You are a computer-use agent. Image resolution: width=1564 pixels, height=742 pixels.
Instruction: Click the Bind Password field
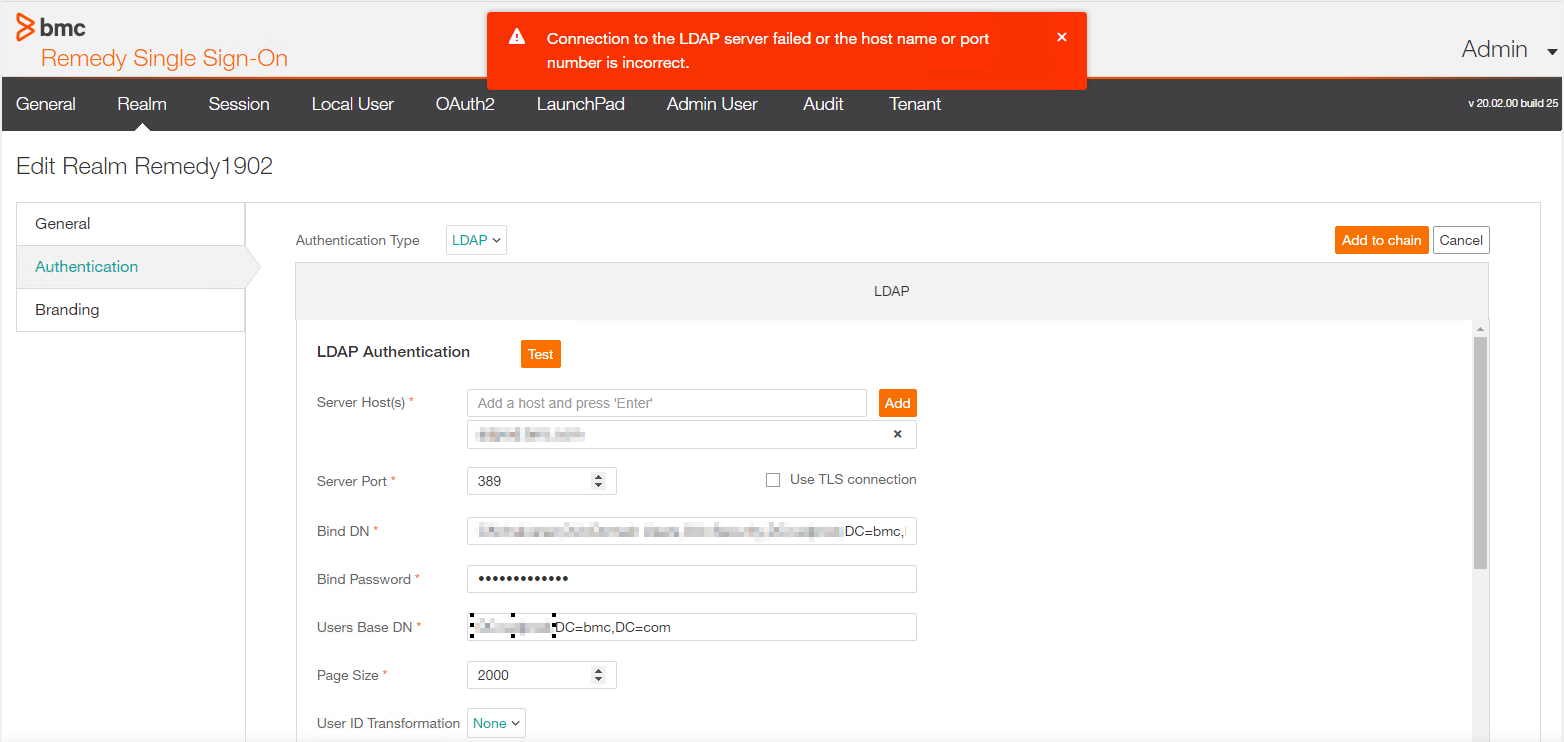pos(692,579)
